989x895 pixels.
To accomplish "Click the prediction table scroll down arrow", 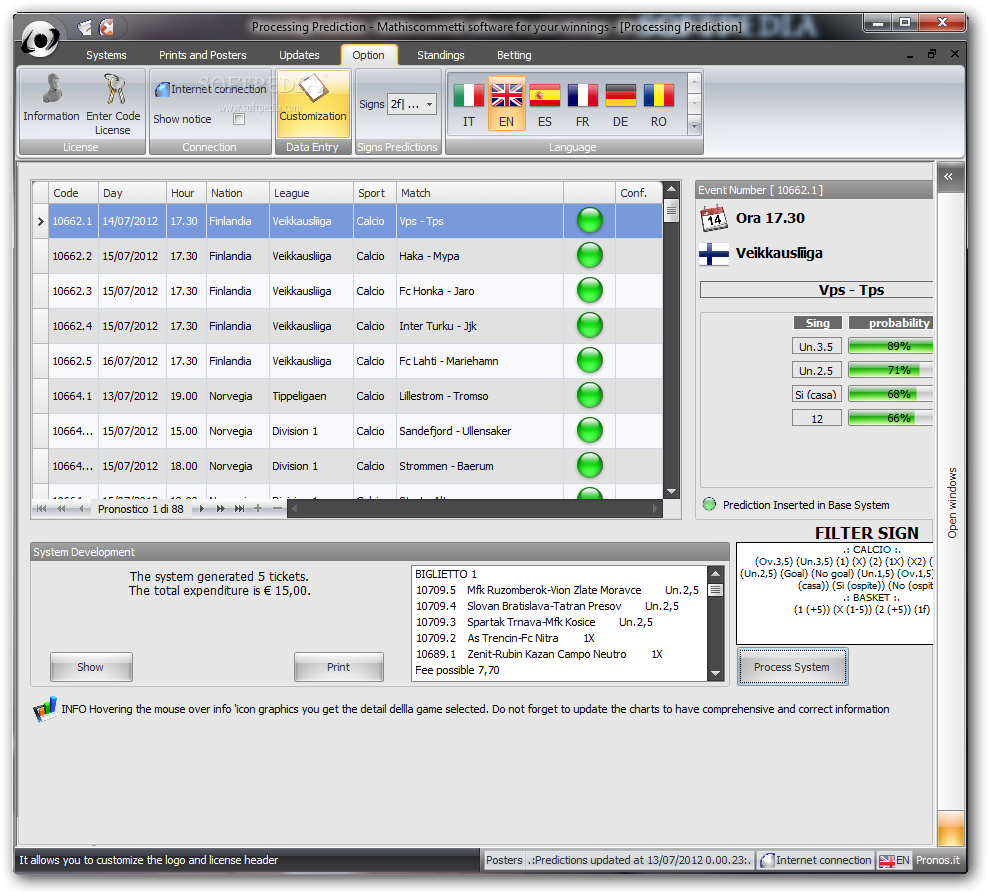I will [671, 491].
